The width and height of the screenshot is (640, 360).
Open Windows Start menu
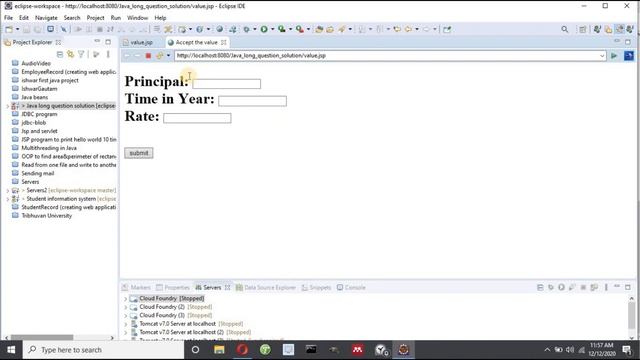click(x=11, y=350)
